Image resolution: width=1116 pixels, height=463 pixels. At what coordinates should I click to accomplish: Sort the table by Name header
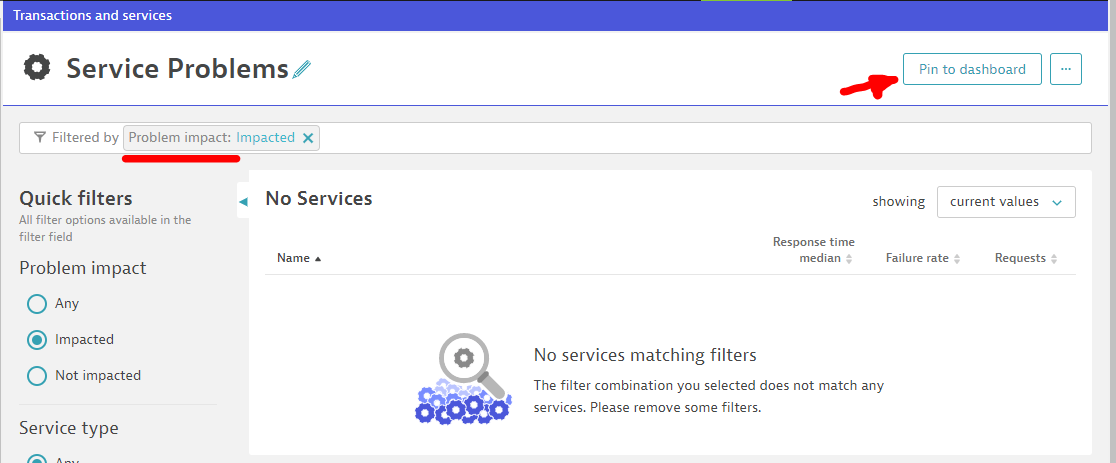point(293,258)
